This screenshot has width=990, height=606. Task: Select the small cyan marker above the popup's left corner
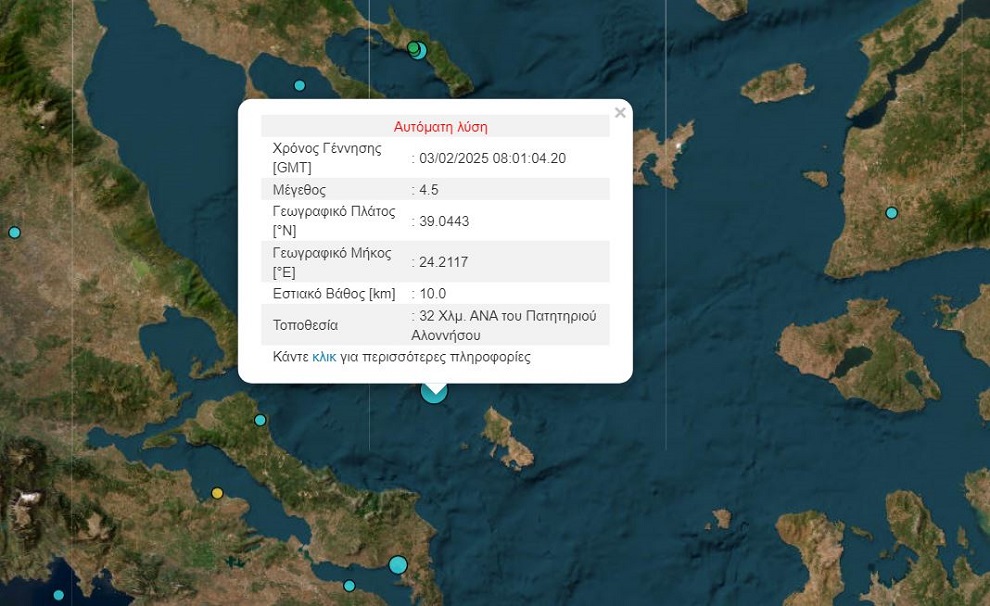(x=299, y=85)
